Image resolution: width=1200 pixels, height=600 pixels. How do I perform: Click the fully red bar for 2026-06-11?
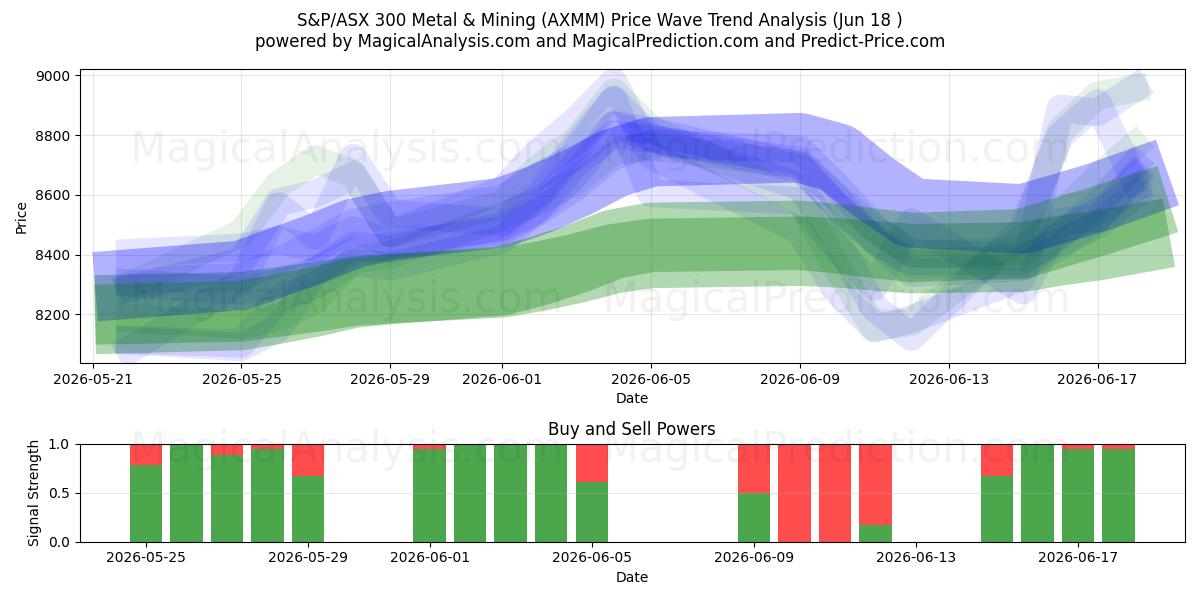(835, 493)
